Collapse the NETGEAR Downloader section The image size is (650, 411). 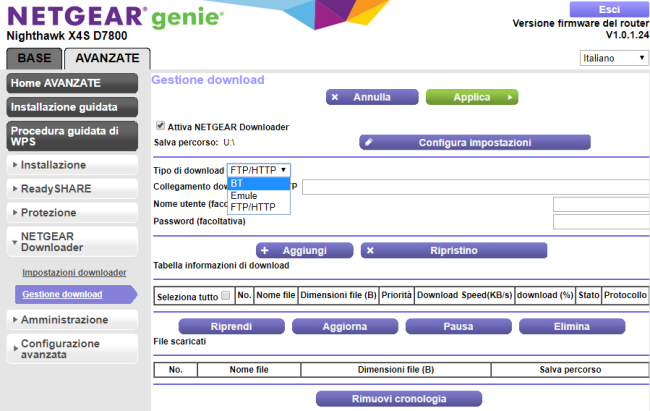pyautogui.click(x=72, y=242)
